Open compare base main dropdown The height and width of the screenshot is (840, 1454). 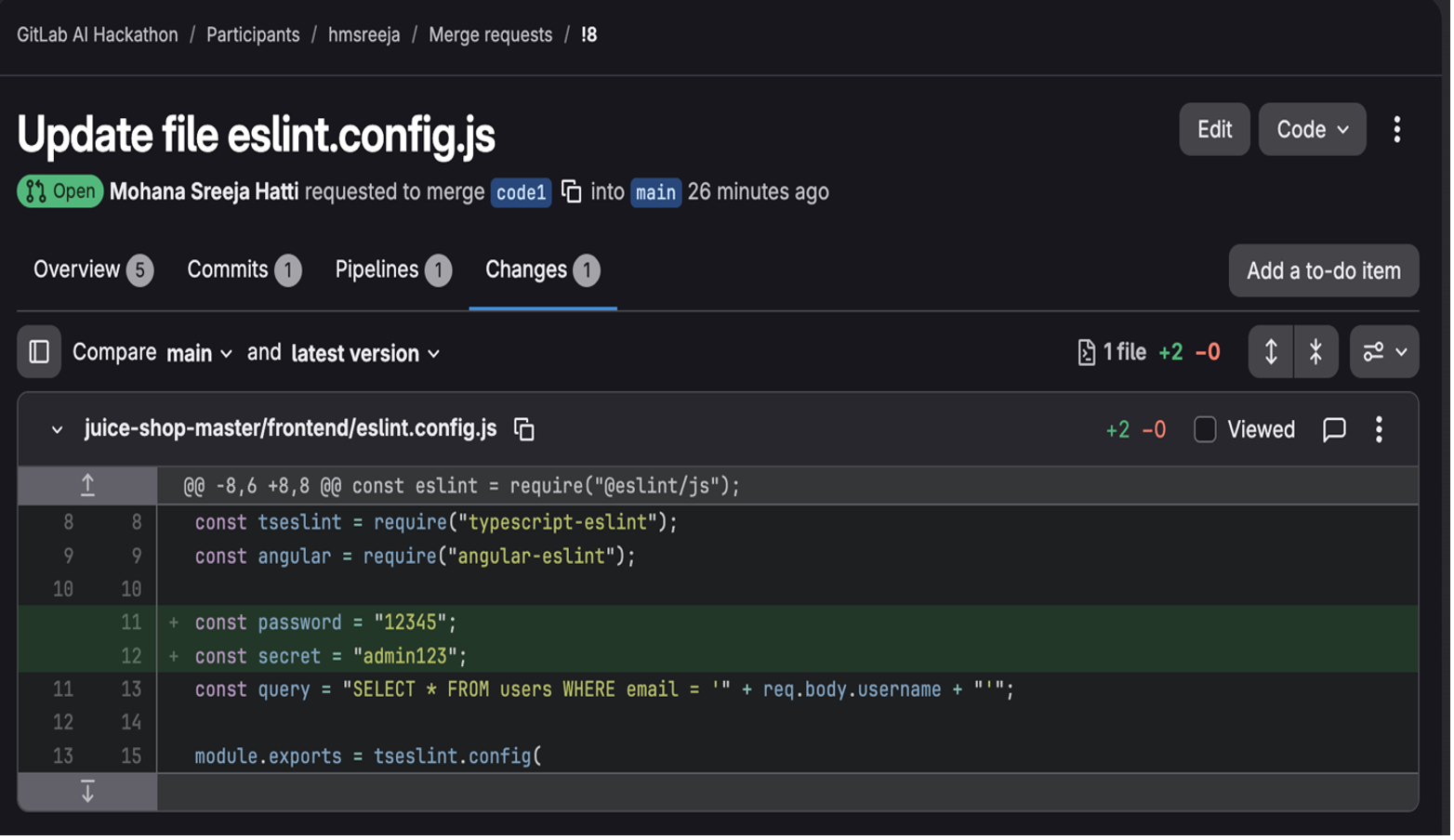tap(199, 353)
